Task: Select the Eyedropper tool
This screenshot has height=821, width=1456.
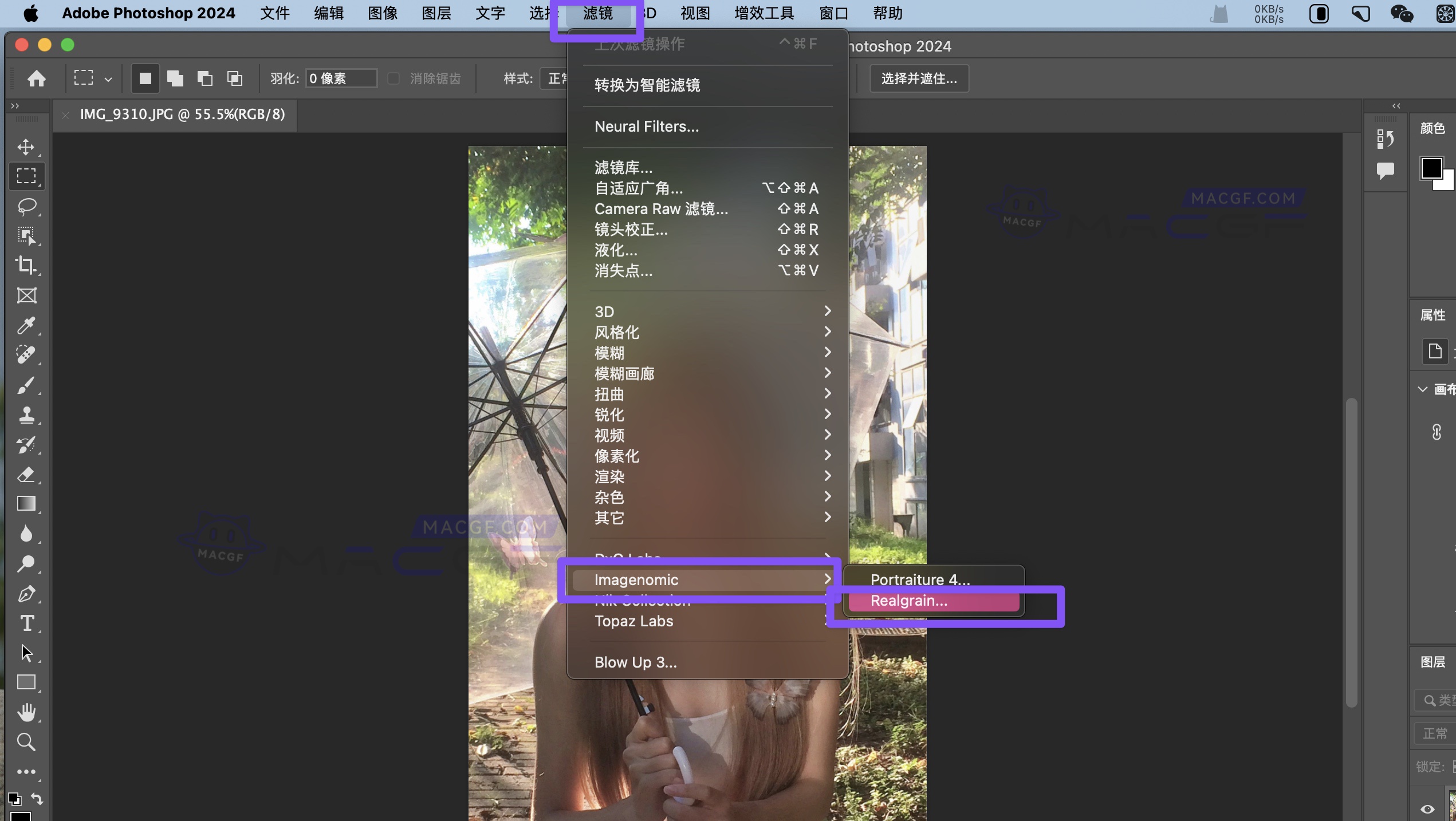Action: pyautogui.click(x=27, y=325)
